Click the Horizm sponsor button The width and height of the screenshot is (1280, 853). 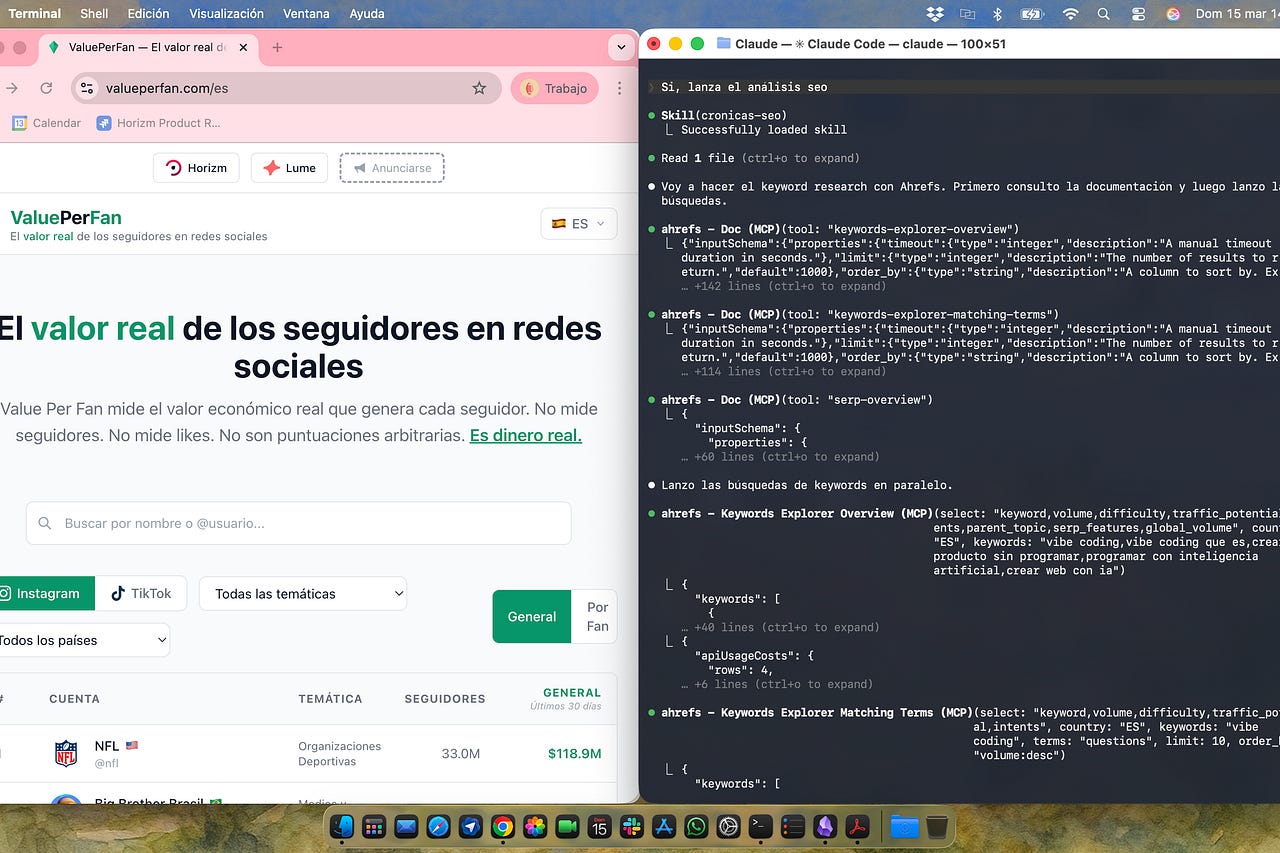196,168
